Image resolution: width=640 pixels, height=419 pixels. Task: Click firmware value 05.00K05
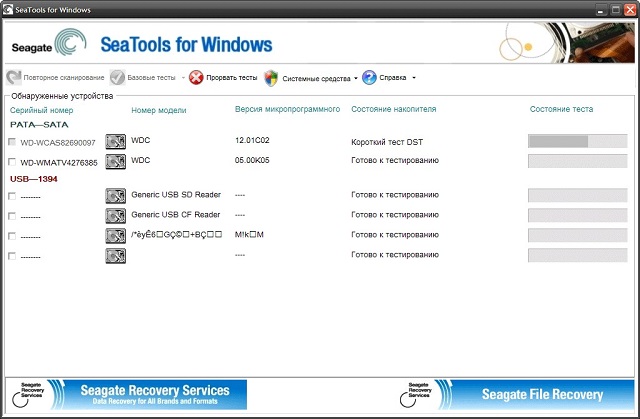pos(252,160)
